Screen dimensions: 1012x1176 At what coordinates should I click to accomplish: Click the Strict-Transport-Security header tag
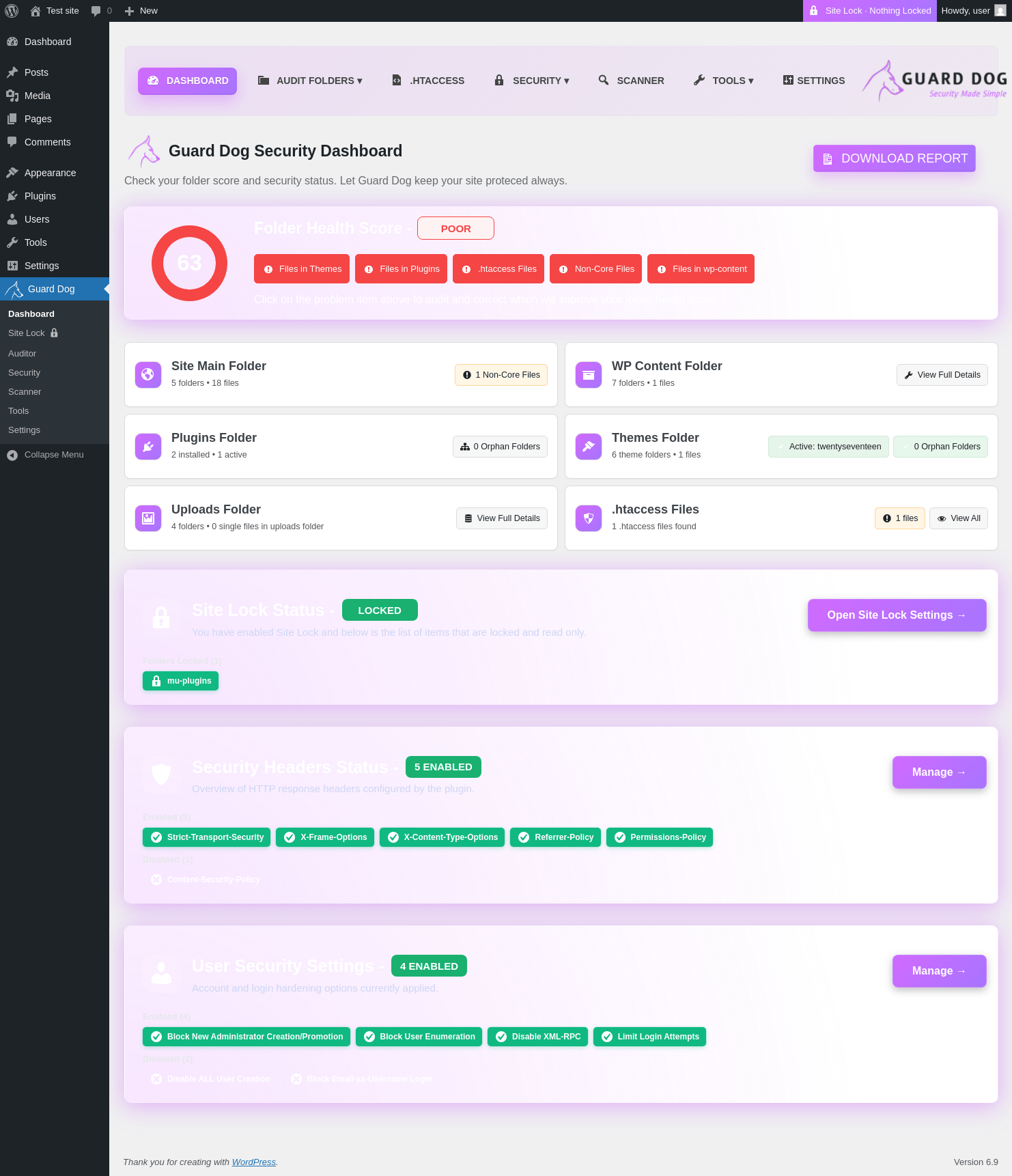point(207,837)
